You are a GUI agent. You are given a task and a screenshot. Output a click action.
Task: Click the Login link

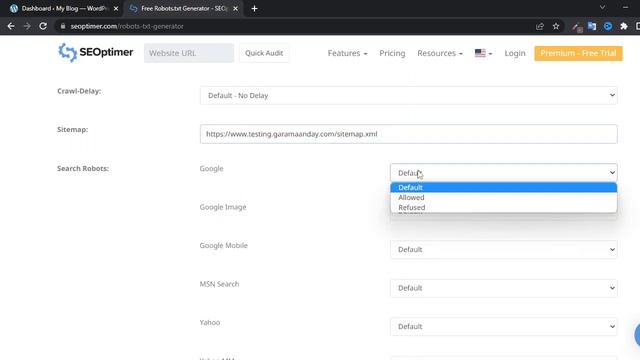(515, 53)
